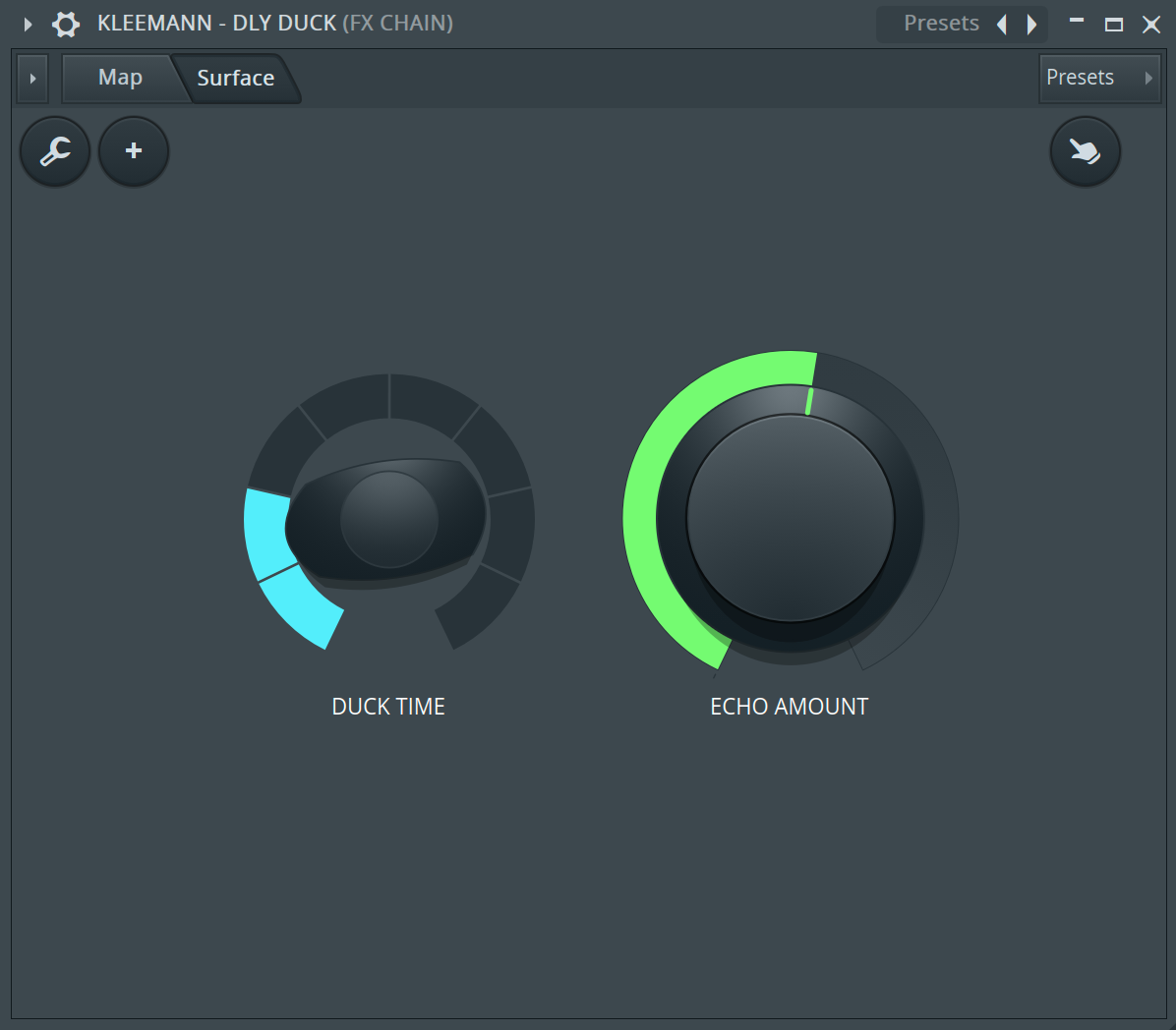
Task: Close the DLY DUCK plugin window
Action: coord(1151,24)
